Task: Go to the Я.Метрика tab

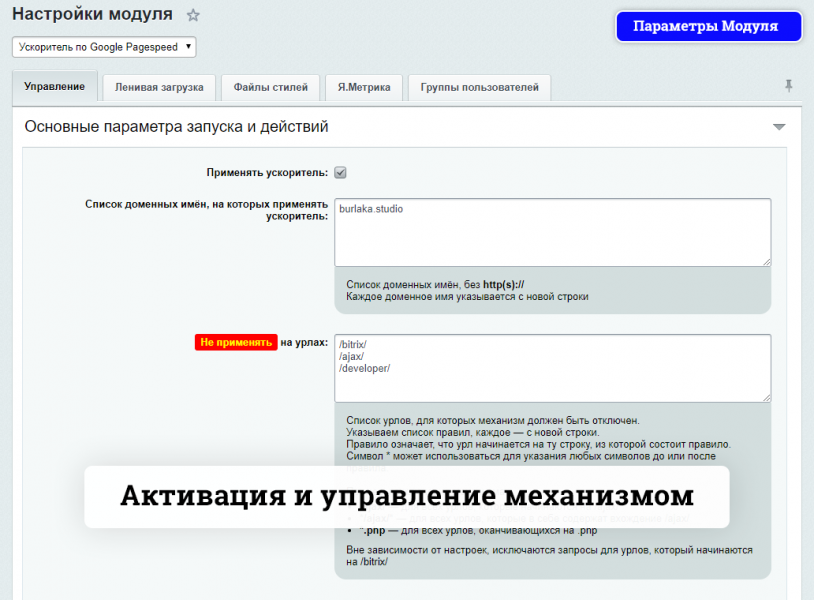Action: (363, 87)
